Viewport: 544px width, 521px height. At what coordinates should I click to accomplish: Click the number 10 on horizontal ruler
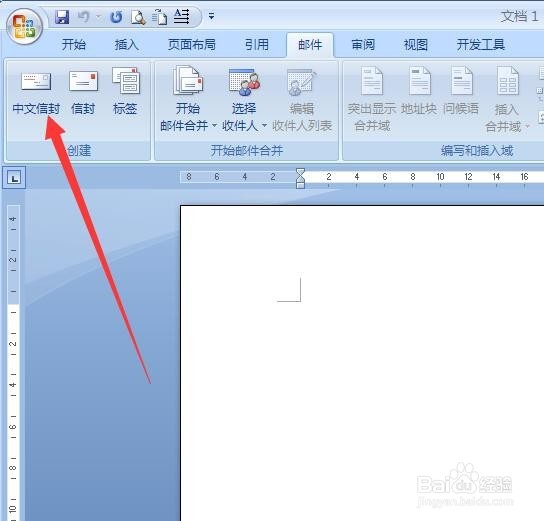point(440,177)
